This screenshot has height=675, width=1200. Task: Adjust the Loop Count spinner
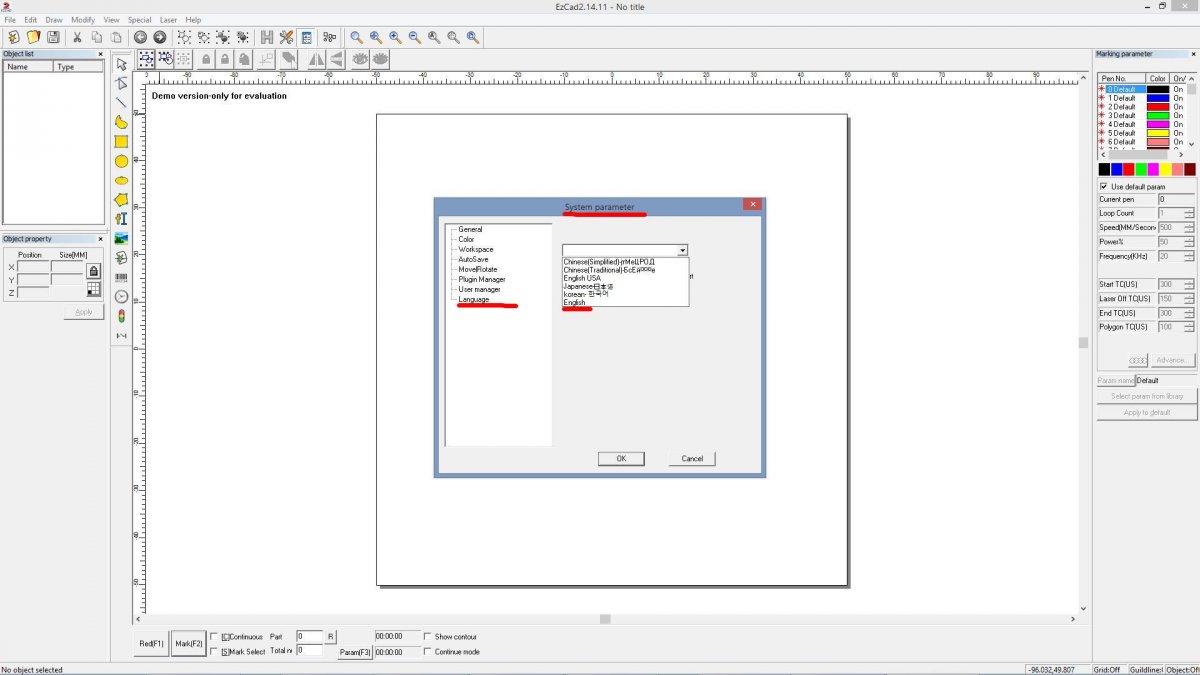point(1189,213)
